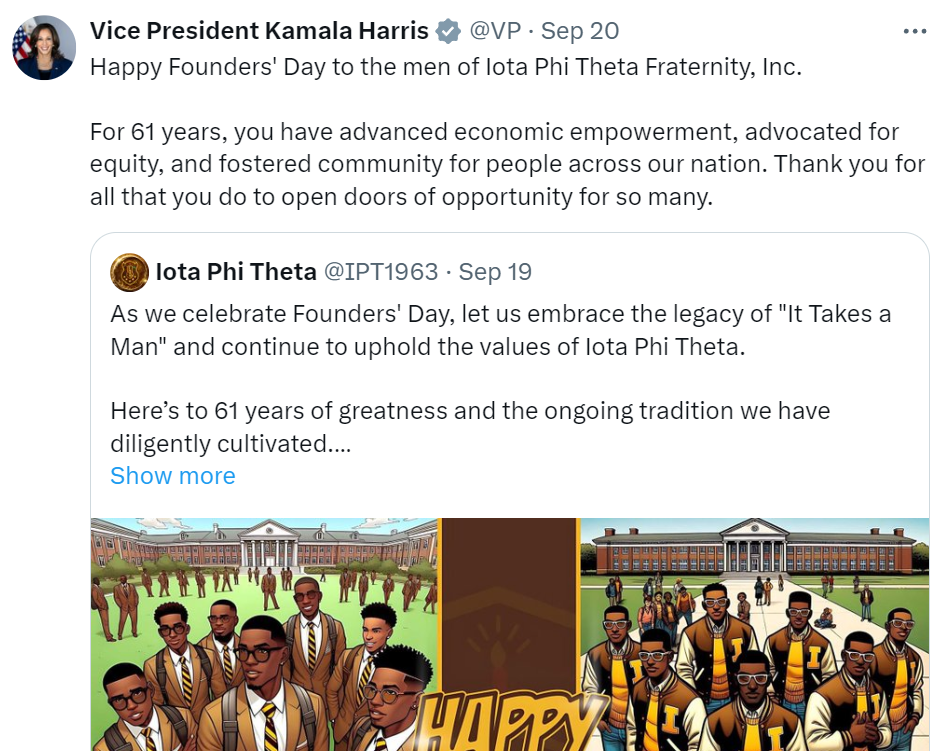Click the @VP handle
The height and width of the screenshot is (751, 943).
coord(495,31)
